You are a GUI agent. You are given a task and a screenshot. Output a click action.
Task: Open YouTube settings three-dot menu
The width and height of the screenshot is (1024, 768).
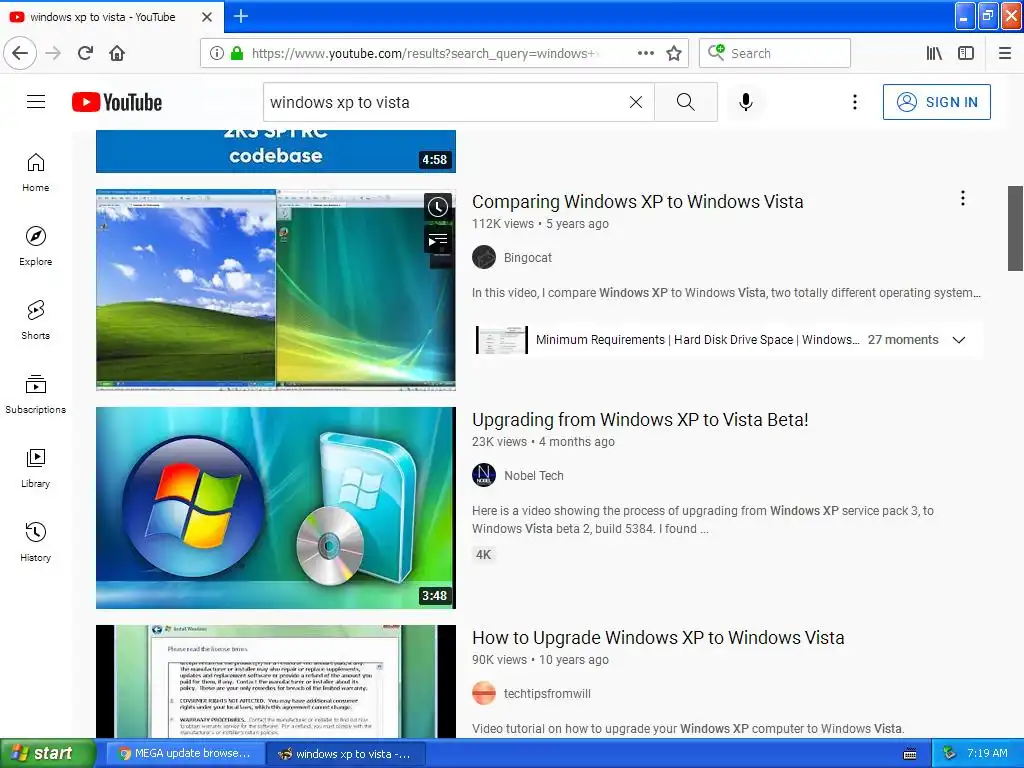[854, 102]
